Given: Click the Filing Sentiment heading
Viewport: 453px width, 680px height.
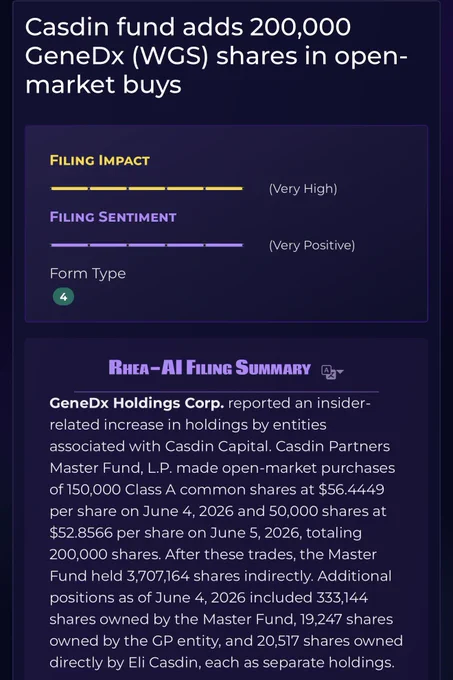Looking at the screenshot, I should click(113, 217).
